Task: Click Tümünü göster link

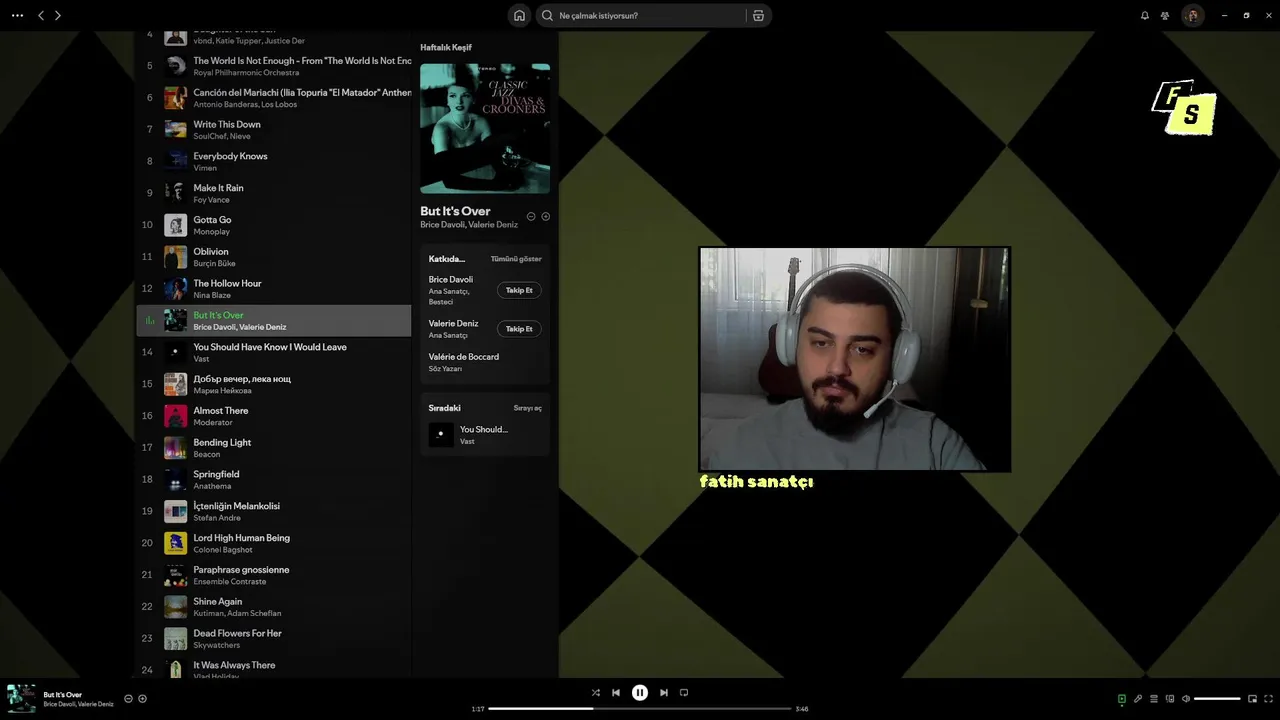Action: [x=516, y=259]
